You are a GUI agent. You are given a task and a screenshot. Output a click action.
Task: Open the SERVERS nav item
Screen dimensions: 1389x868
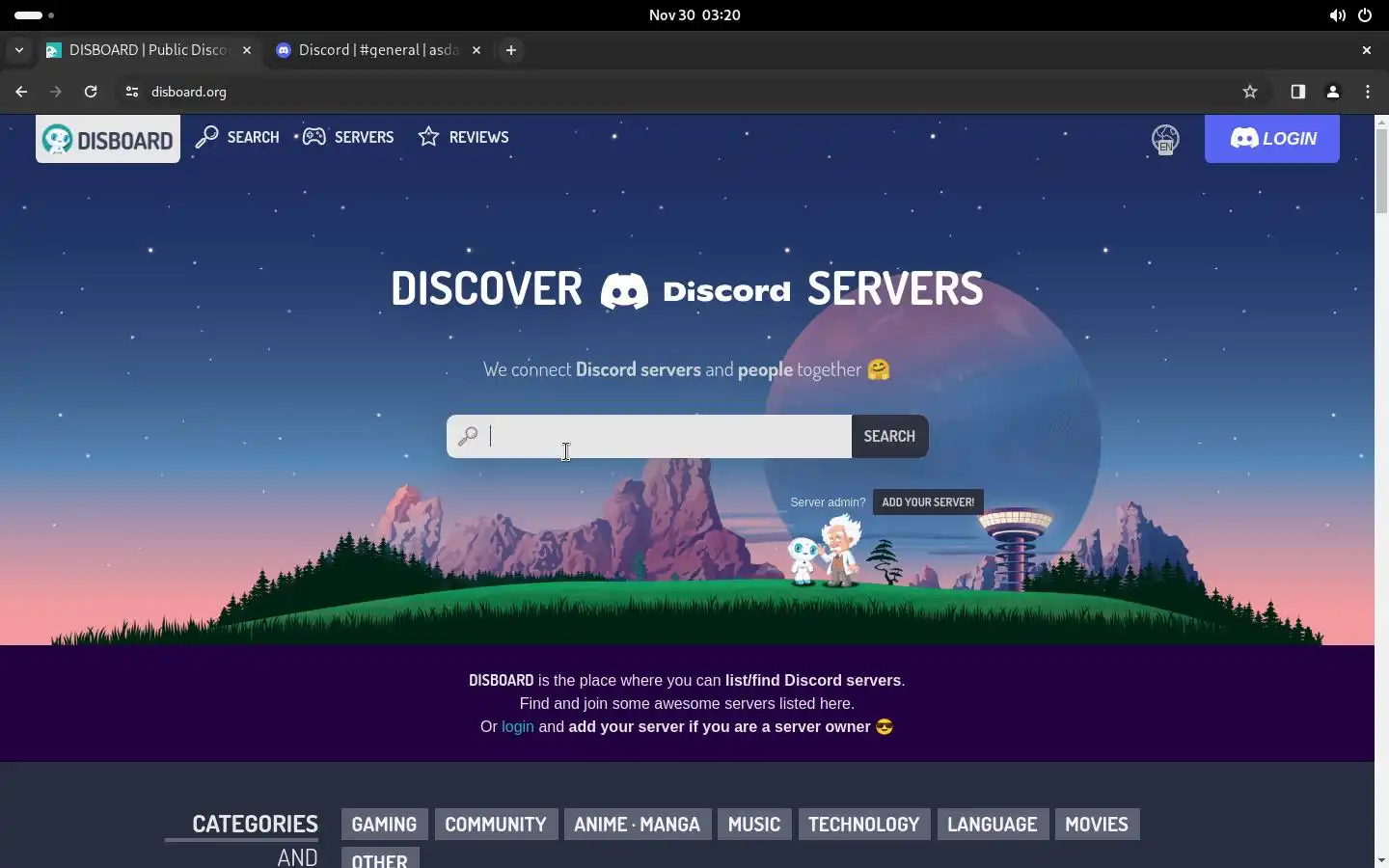pyautogui.click(x=348, y=137)
